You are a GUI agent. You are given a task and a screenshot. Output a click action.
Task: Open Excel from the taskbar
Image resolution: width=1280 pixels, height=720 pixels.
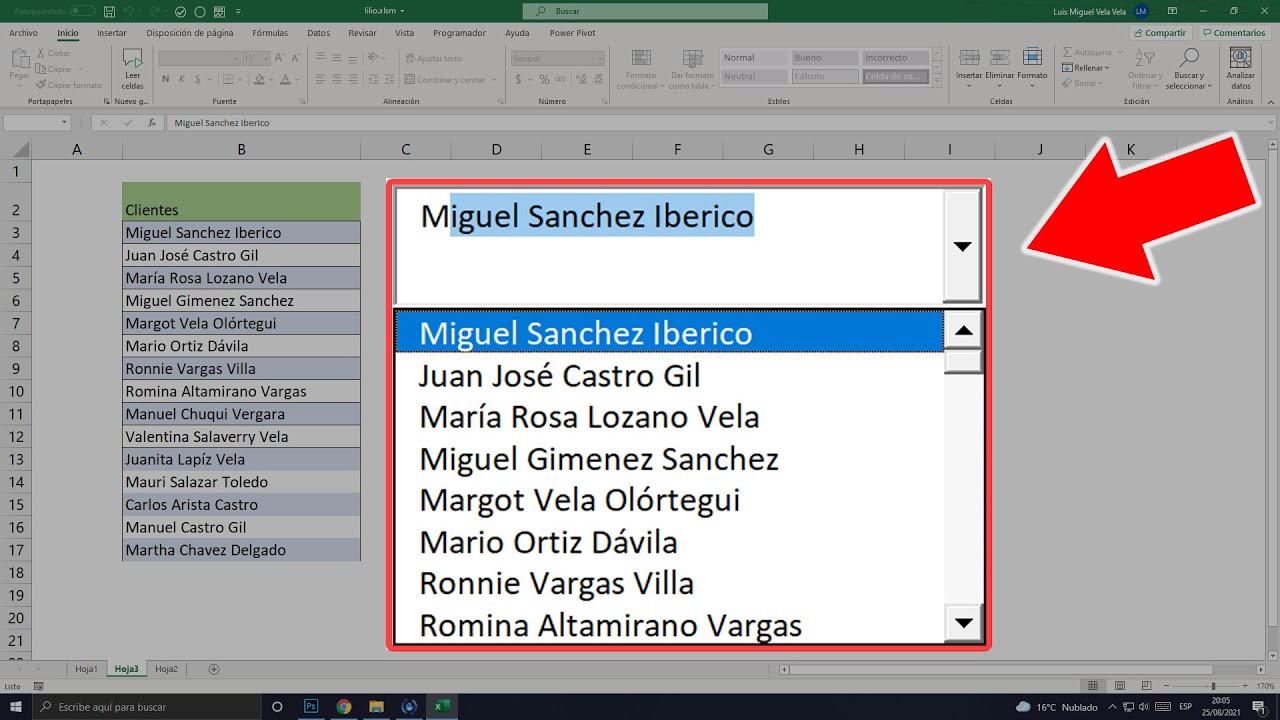click(441, 705)
